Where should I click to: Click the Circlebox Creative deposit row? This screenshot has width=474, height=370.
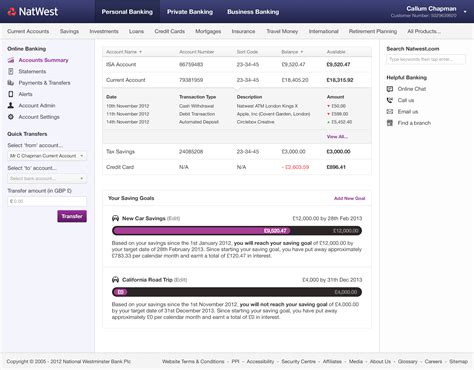(x=237, y=122)
